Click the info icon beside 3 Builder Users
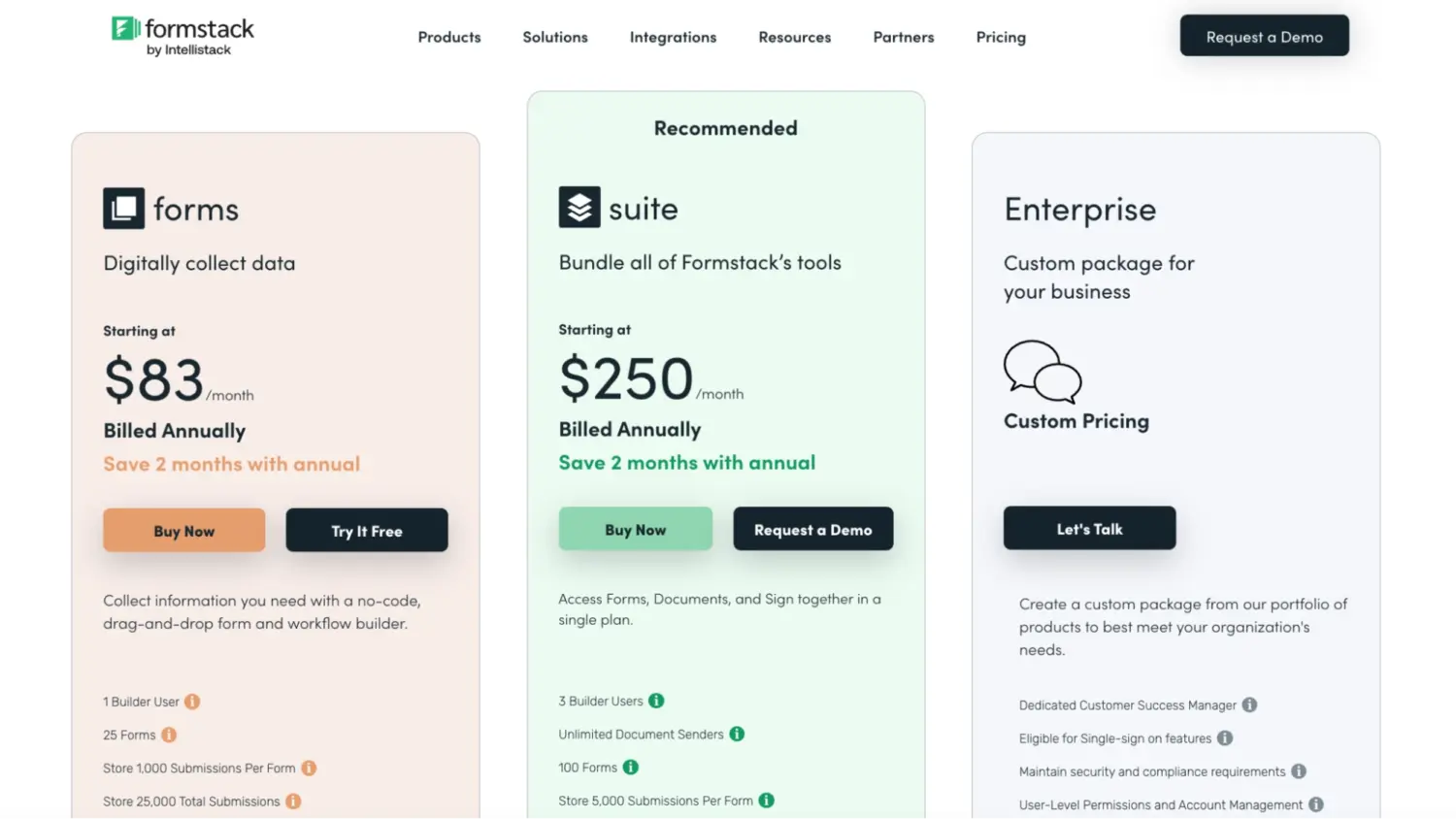 coord(657,700)
